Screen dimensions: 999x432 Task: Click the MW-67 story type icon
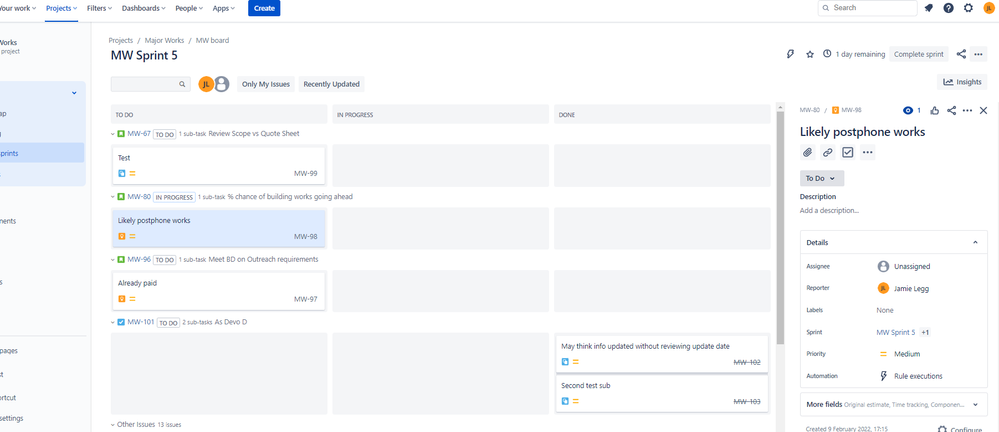click(x=120, y=134)
